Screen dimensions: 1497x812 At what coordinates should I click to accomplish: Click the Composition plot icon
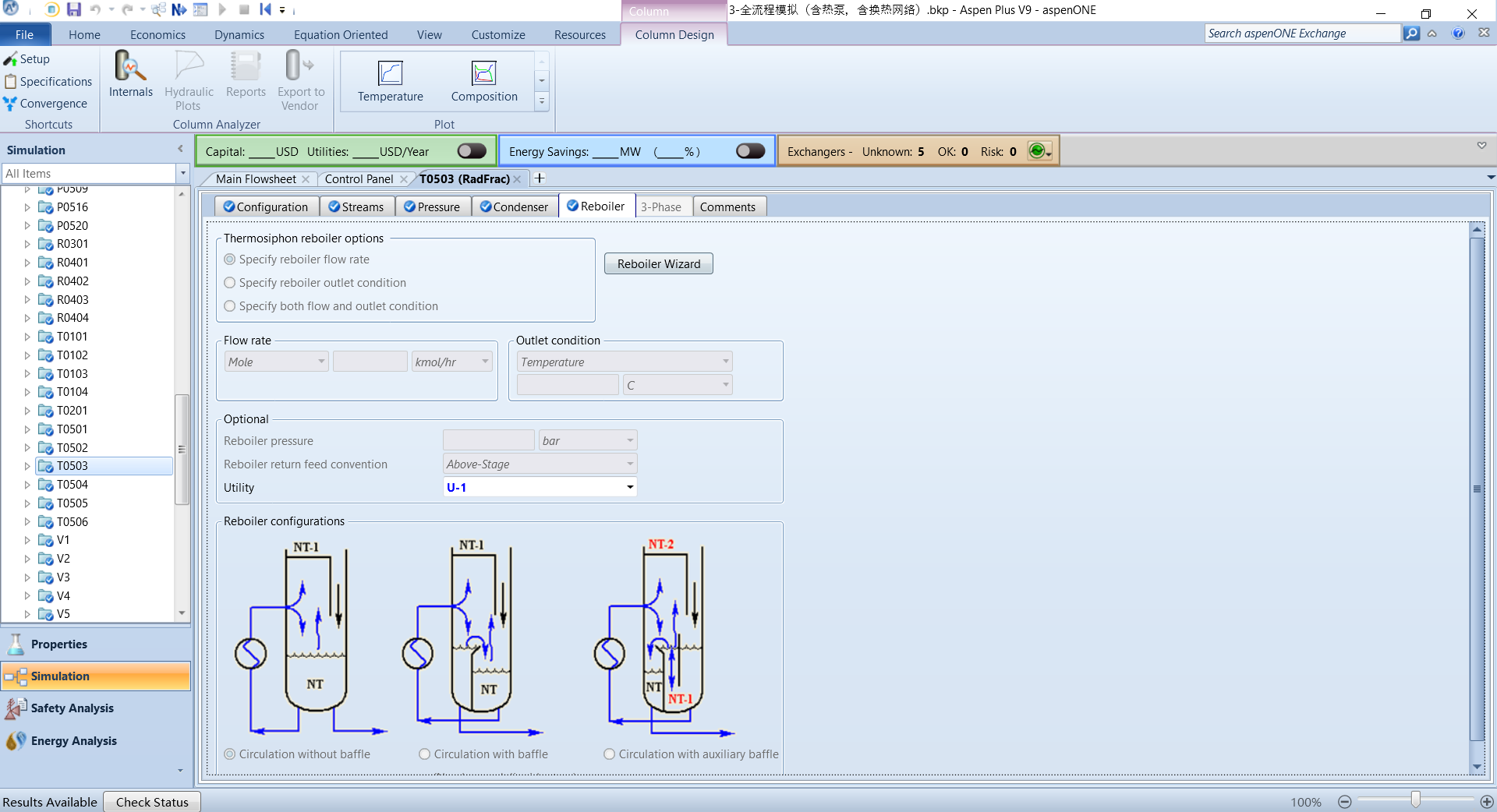(484, 73)
